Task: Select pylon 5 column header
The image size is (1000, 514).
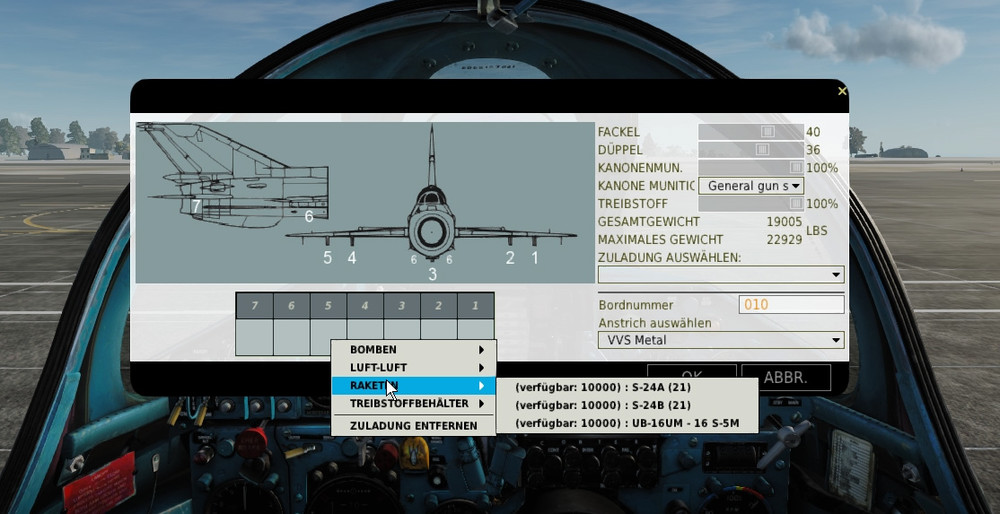Action: point(328,306)
